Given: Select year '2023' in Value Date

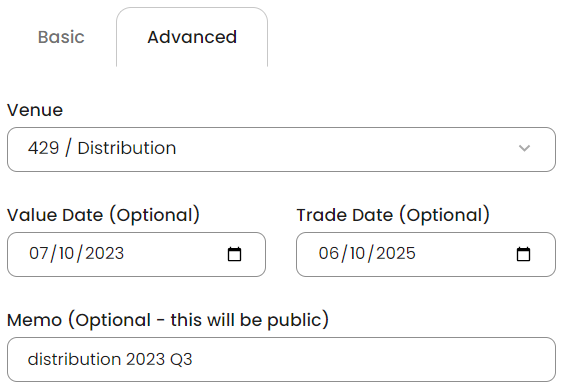Looking at the screenshot, I should pyautogui.click(x=104, y=253).
